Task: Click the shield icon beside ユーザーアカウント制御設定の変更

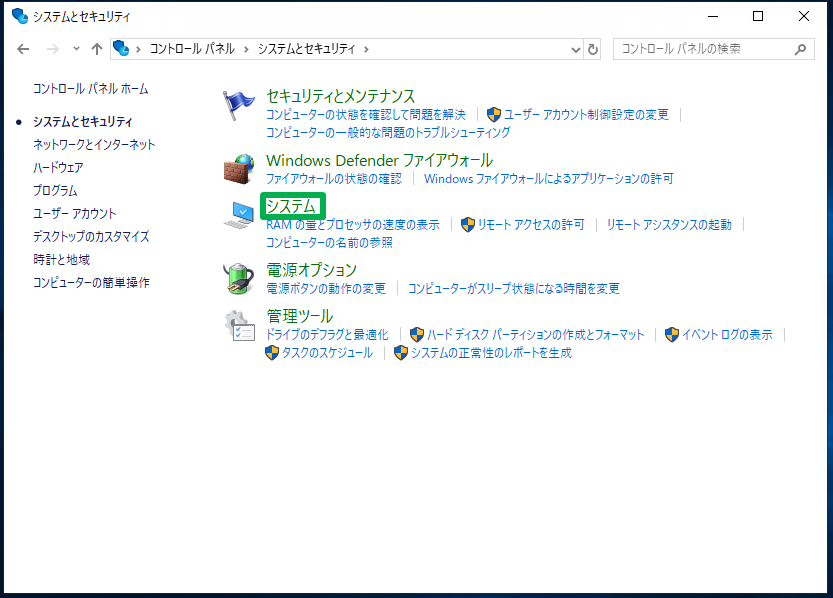Action: point(494,112)
